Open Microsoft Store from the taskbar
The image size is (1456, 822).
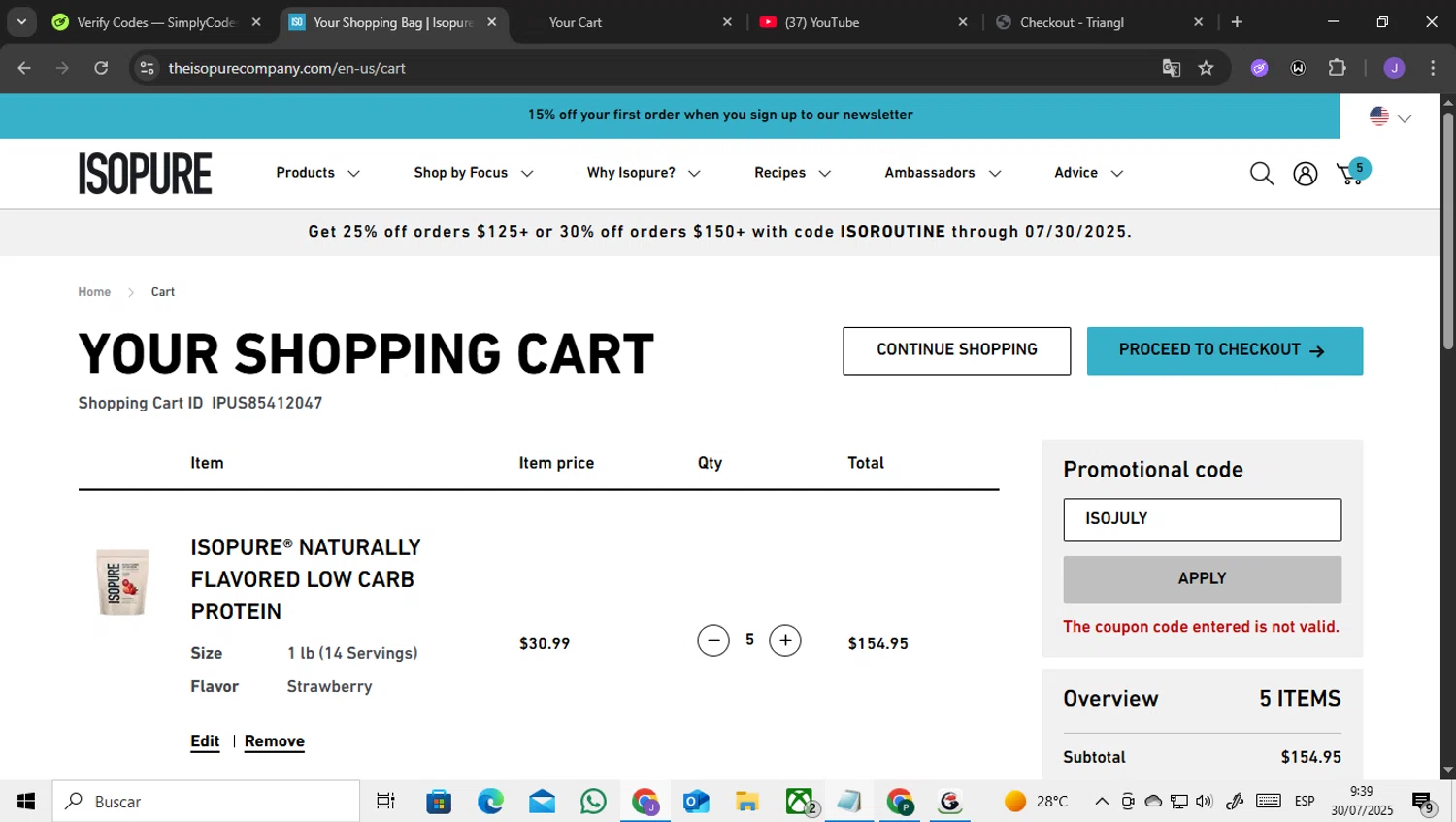[x=439, y=802]
